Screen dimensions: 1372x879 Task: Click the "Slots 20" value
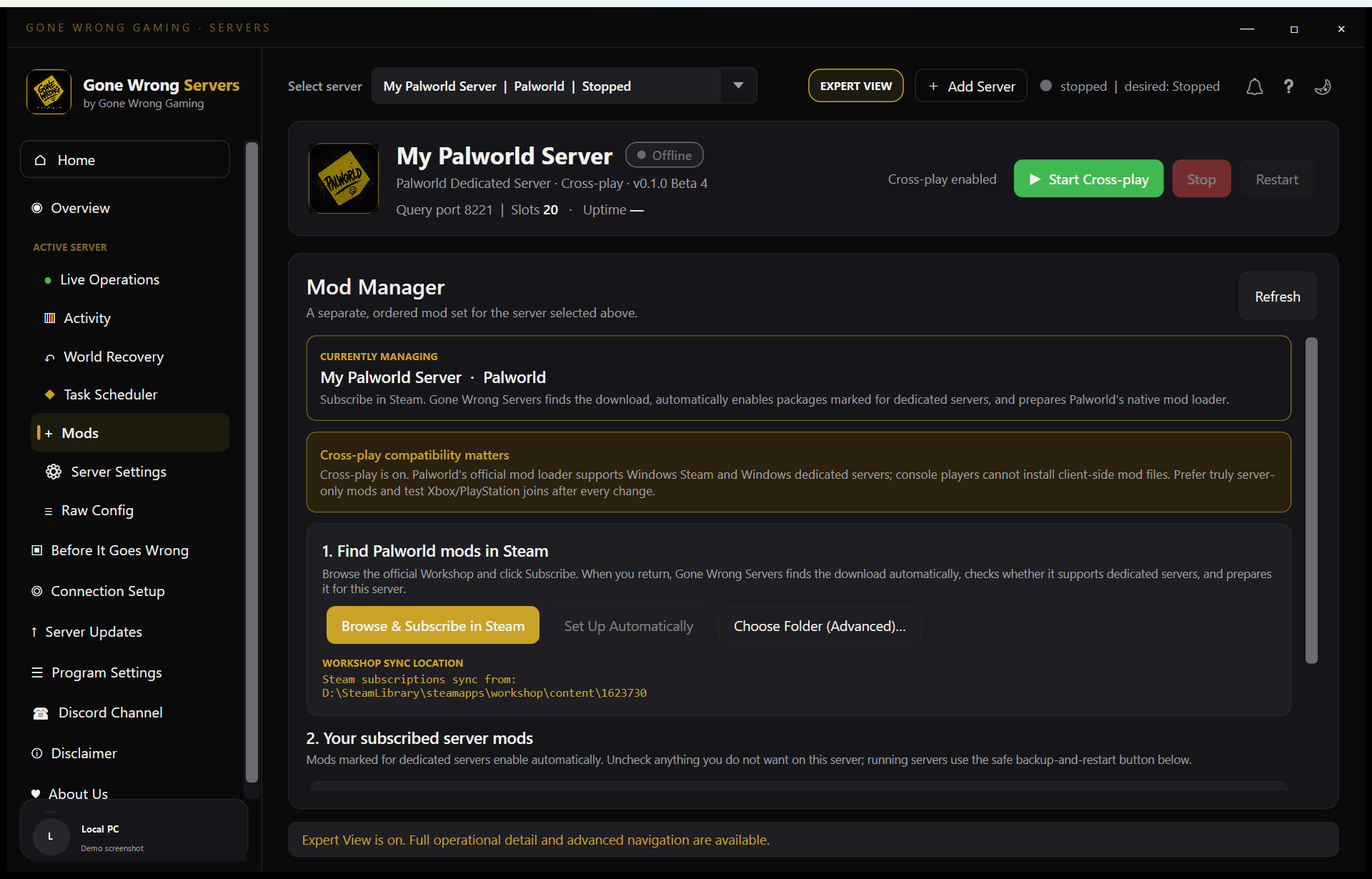pyautogui.click(x=535, y=209)
